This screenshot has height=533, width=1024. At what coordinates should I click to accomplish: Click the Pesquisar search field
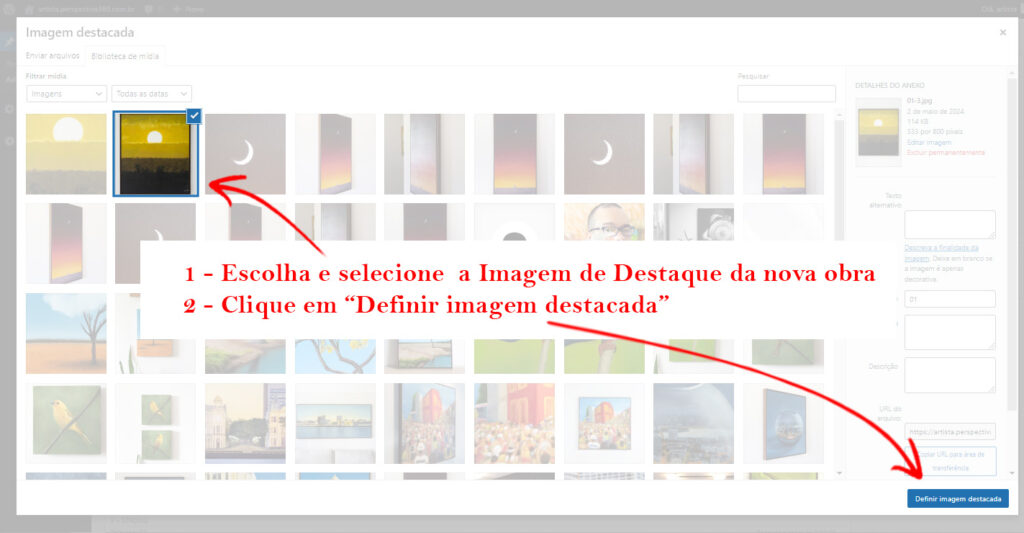[786, 94]
